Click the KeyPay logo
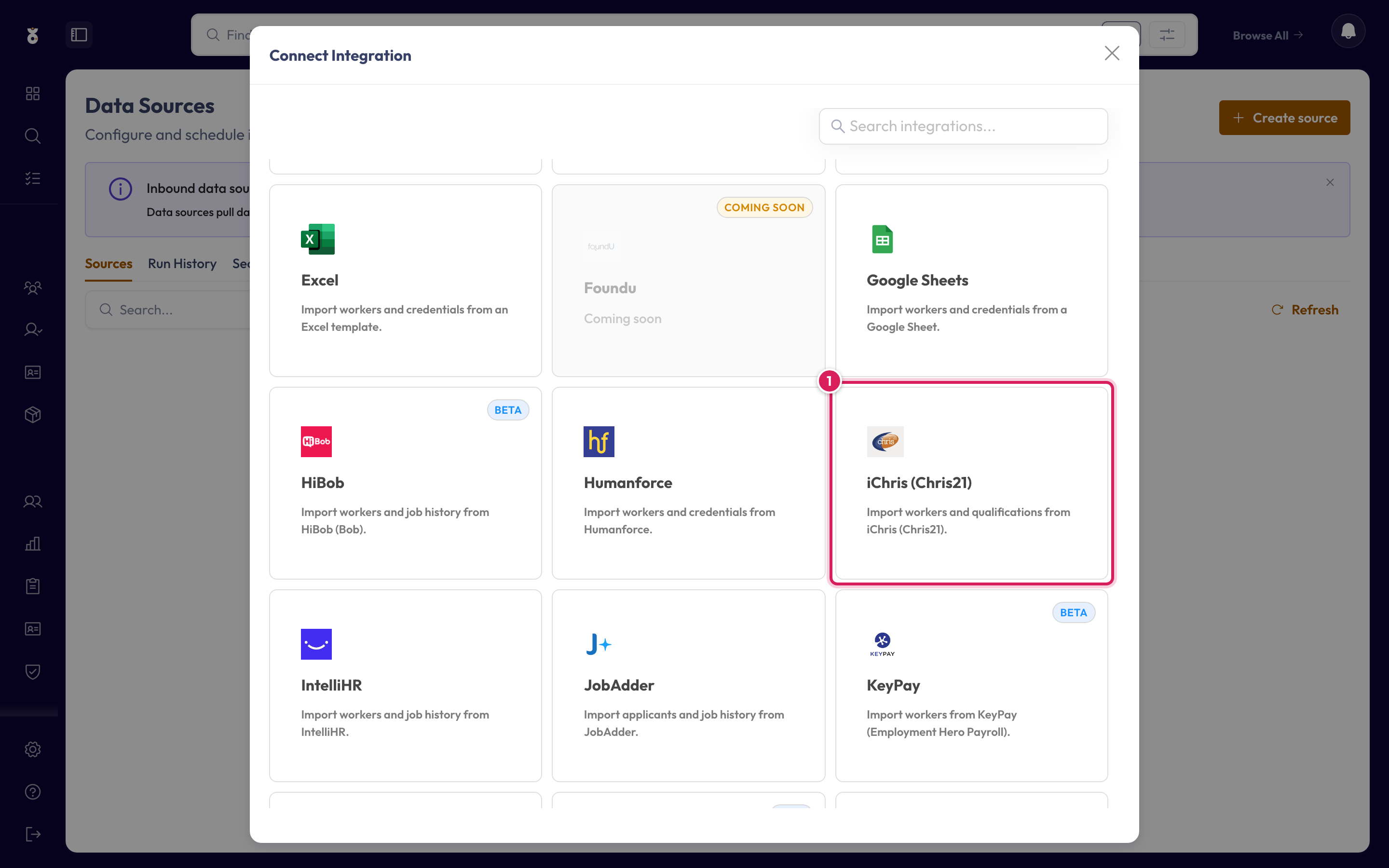1389x868 pixels. point(882,644)
